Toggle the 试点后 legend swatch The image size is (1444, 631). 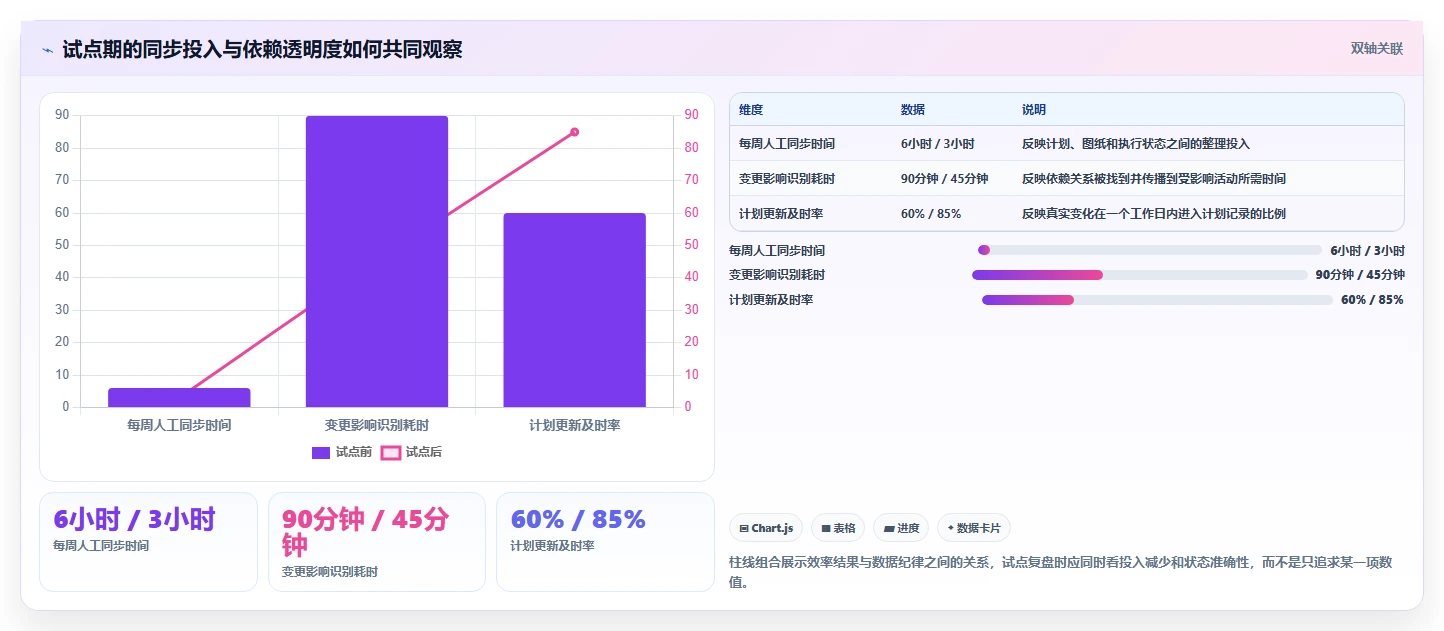[391, 453]
